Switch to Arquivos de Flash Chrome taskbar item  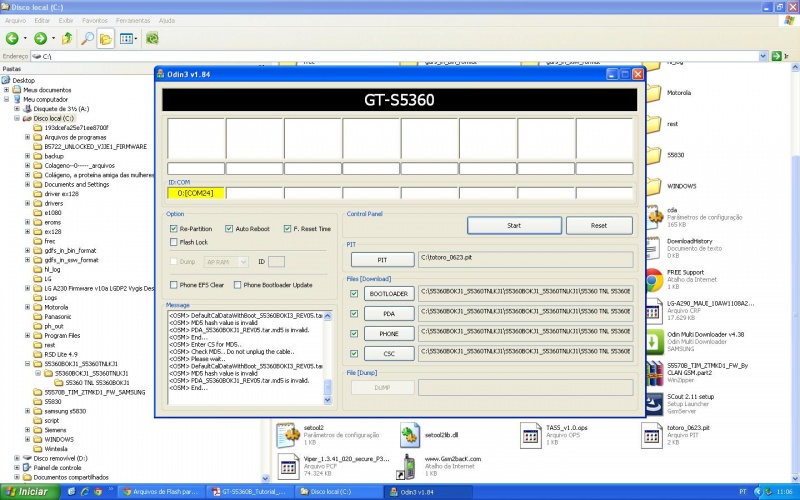[x=162, y=492]
